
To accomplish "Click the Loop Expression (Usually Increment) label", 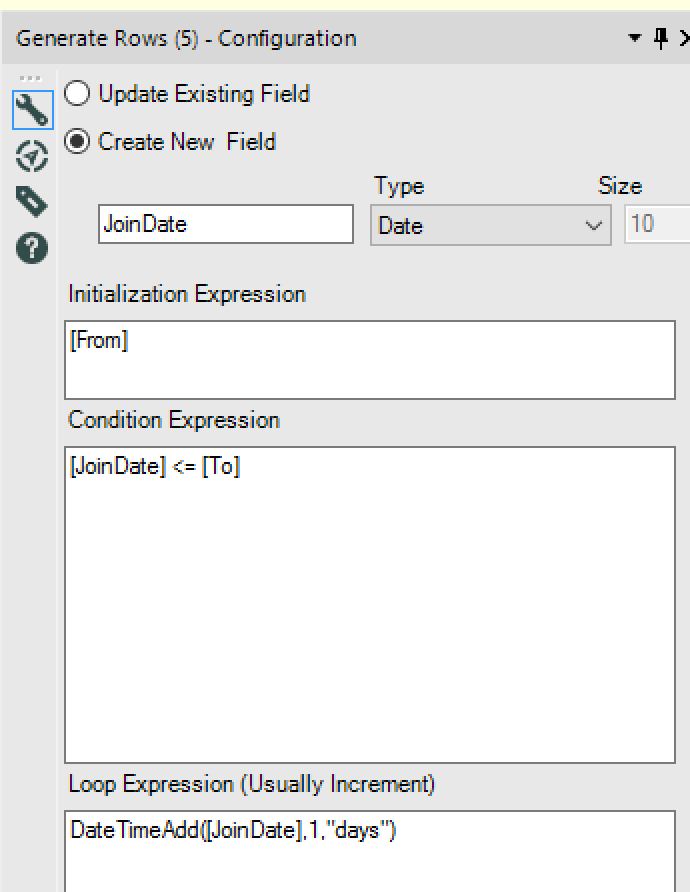I will pyautogui.click(x=252, y=784).
